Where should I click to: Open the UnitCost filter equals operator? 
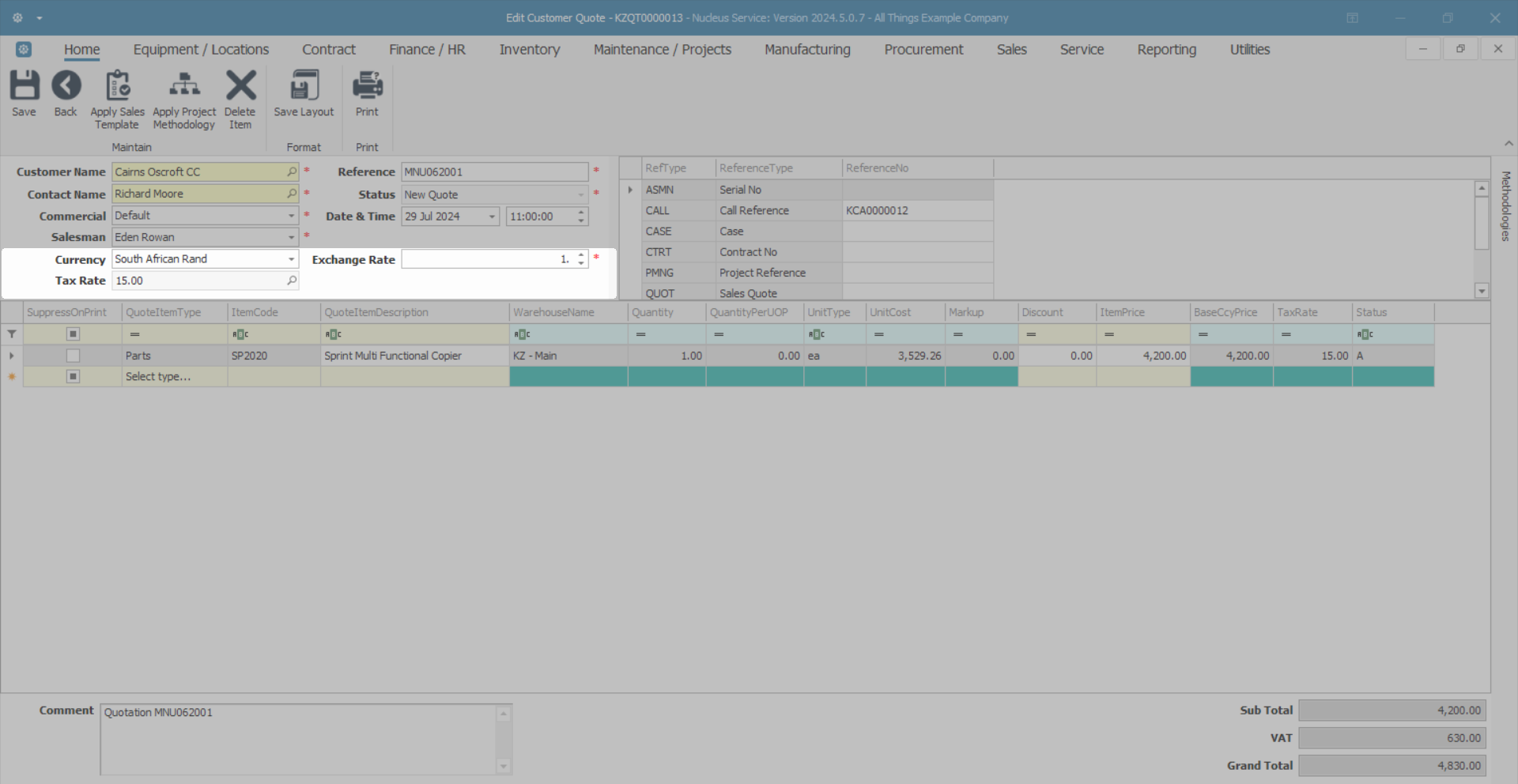point(878,334)
